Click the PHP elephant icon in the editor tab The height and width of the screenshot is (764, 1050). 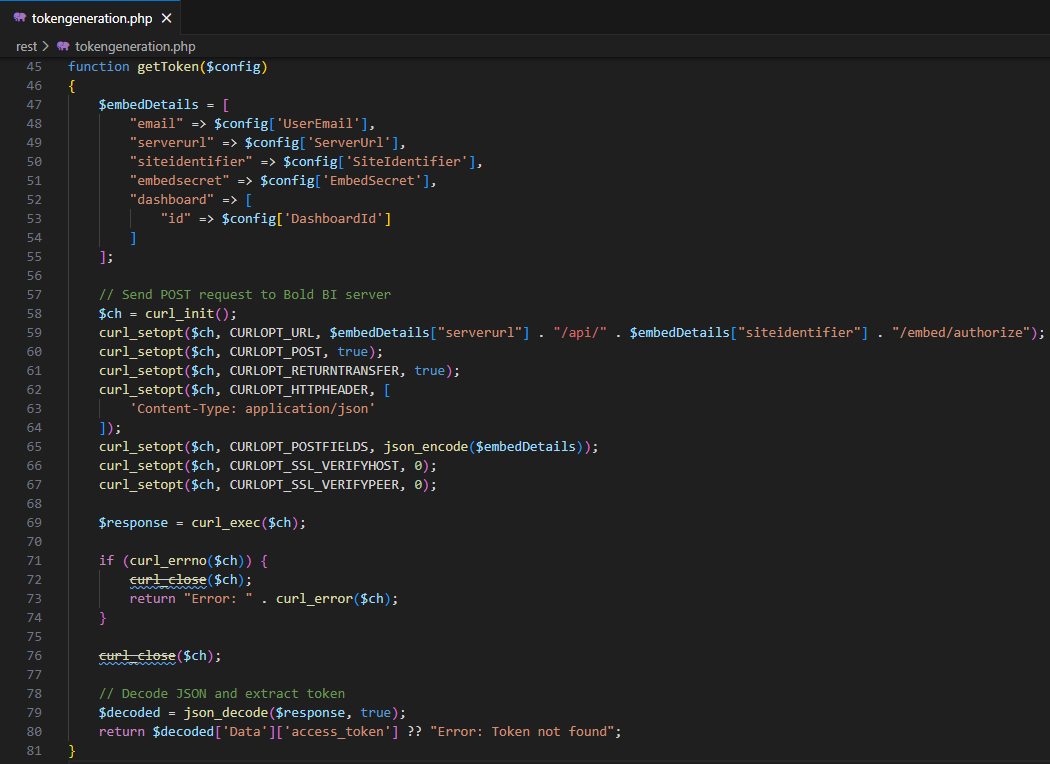(19, 18)
